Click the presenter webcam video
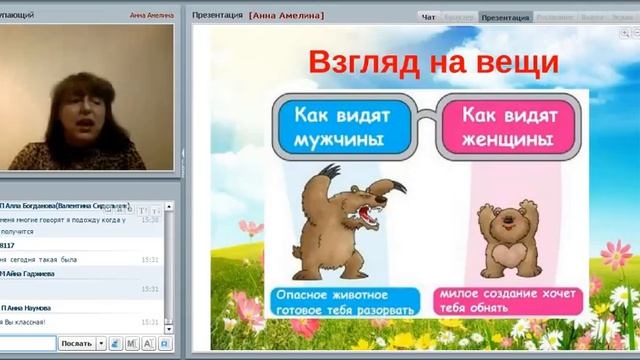 click(x=86, y=97)
